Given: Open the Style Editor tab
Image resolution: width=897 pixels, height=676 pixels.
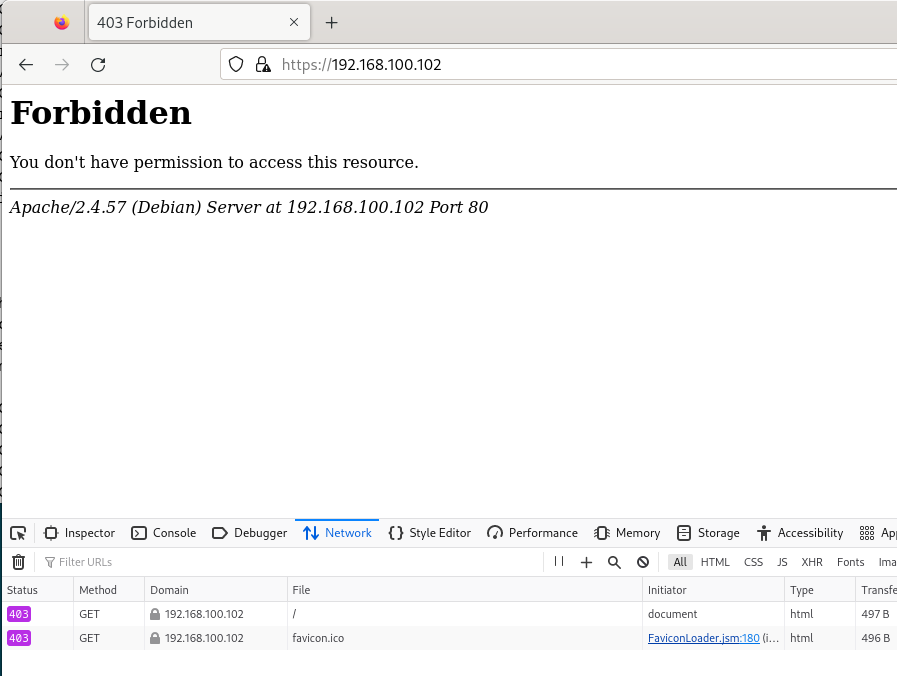Looking at the screenshot, I should 430,533.
